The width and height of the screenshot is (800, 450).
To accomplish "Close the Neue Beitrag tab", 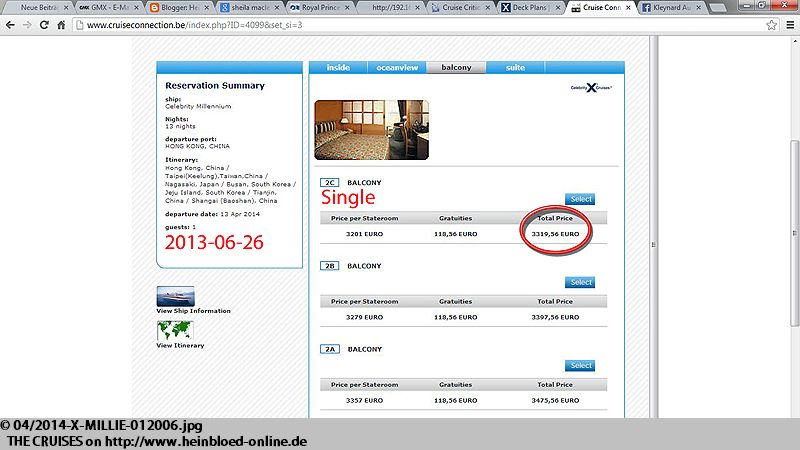I will 66,8.
